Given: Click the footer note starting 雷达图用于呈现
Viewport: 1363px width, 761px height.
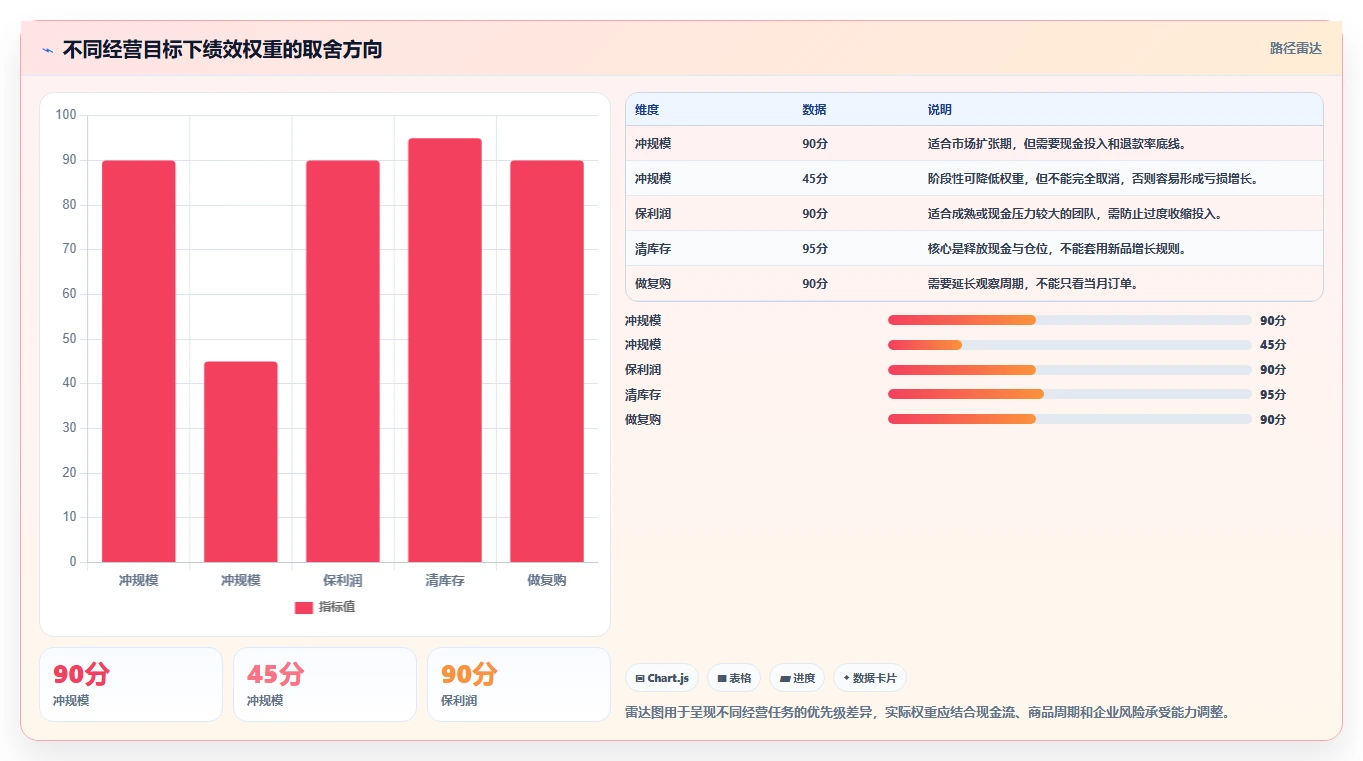Looking at the screenshot, I should tap(927, 713).
